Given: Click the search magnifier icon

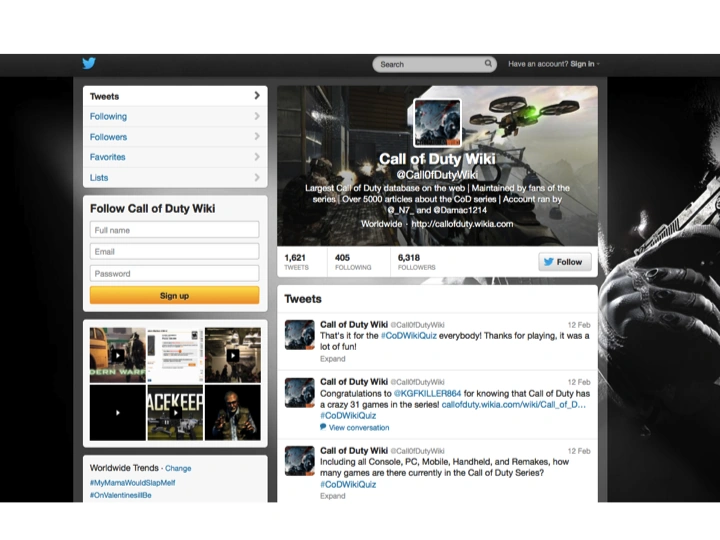Looking at the screenshot, I should 488,64.
